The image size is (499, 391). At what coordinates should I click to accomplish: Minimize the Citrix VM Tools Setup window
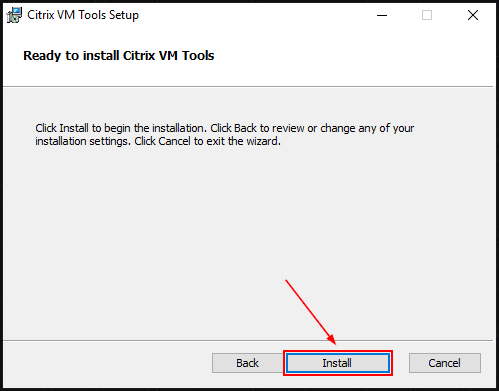(x=382, y=15)
